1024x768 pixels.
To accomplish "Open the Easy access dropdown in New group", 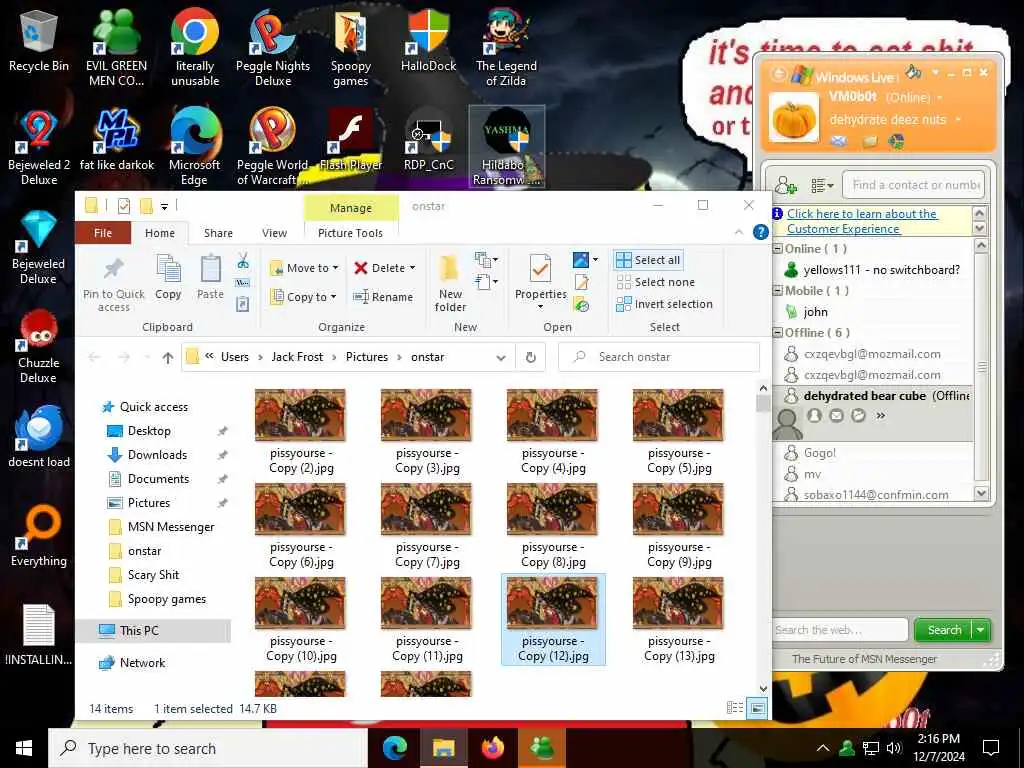I will 487,282.
